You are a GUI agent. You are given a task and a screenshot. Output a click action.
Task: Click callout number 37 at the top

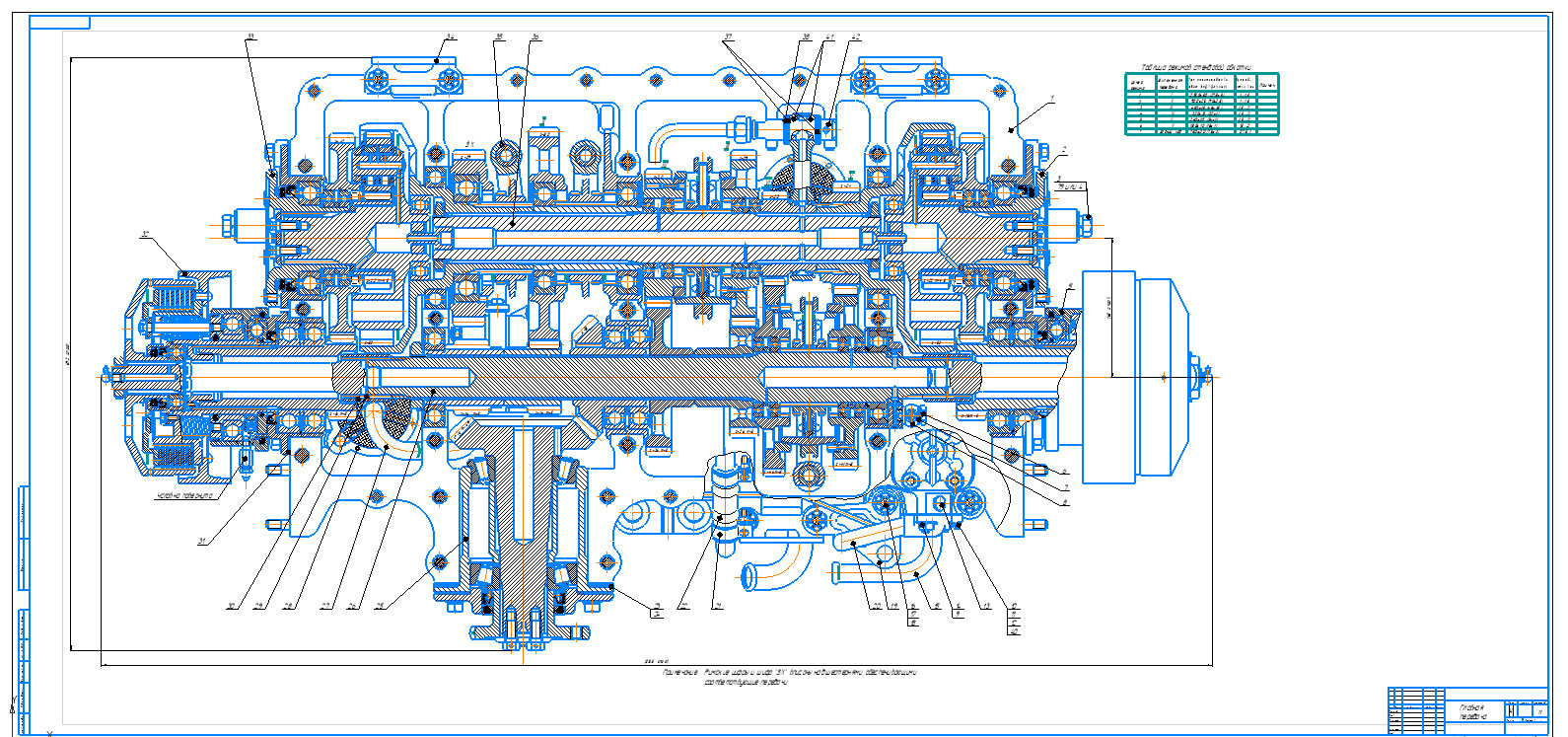728,37
